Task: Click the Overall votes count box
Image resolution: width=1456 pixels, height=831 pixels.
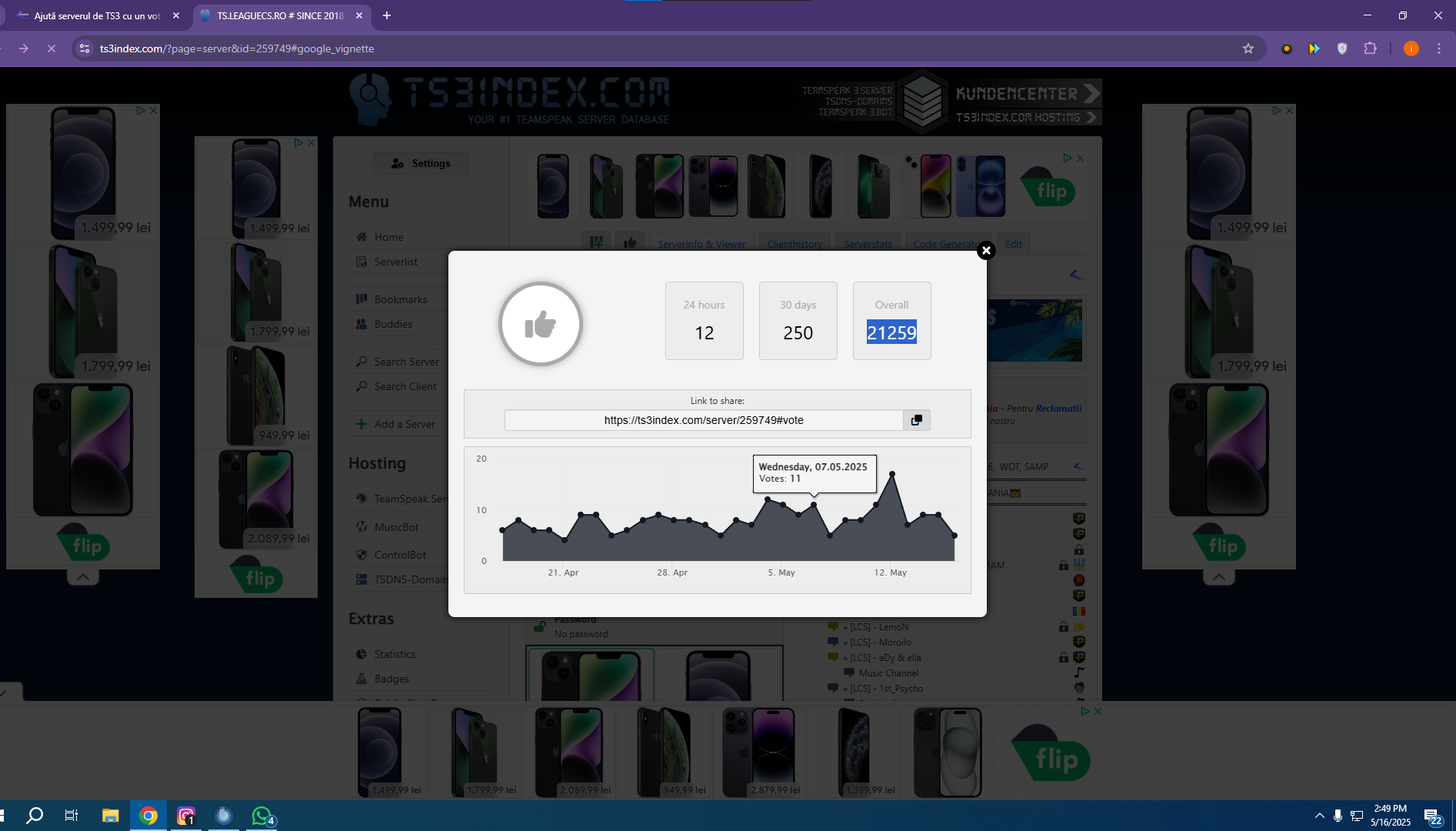Action: 891,321
